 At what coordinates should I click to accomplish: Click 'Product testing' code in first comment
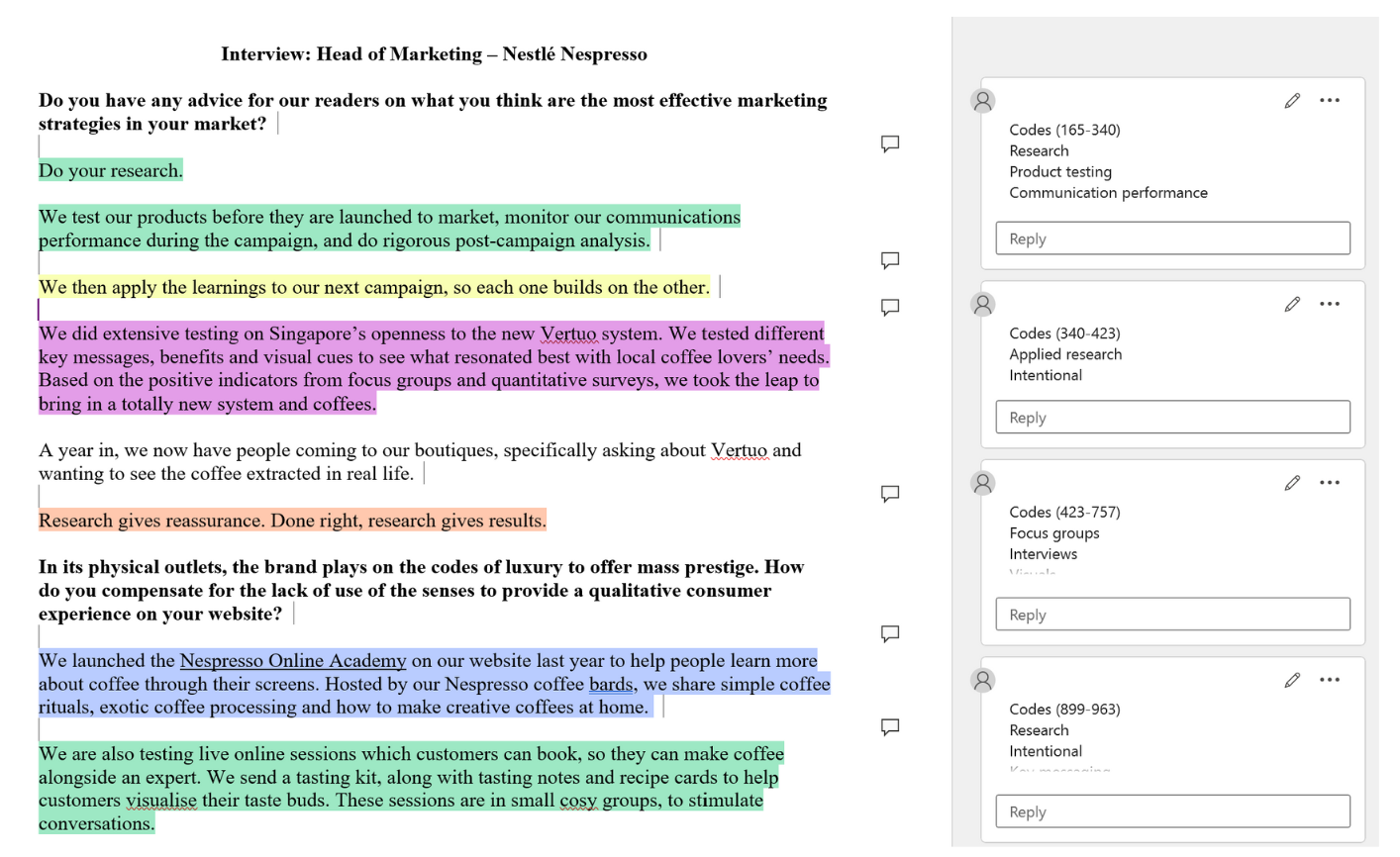coord(1060,172)
